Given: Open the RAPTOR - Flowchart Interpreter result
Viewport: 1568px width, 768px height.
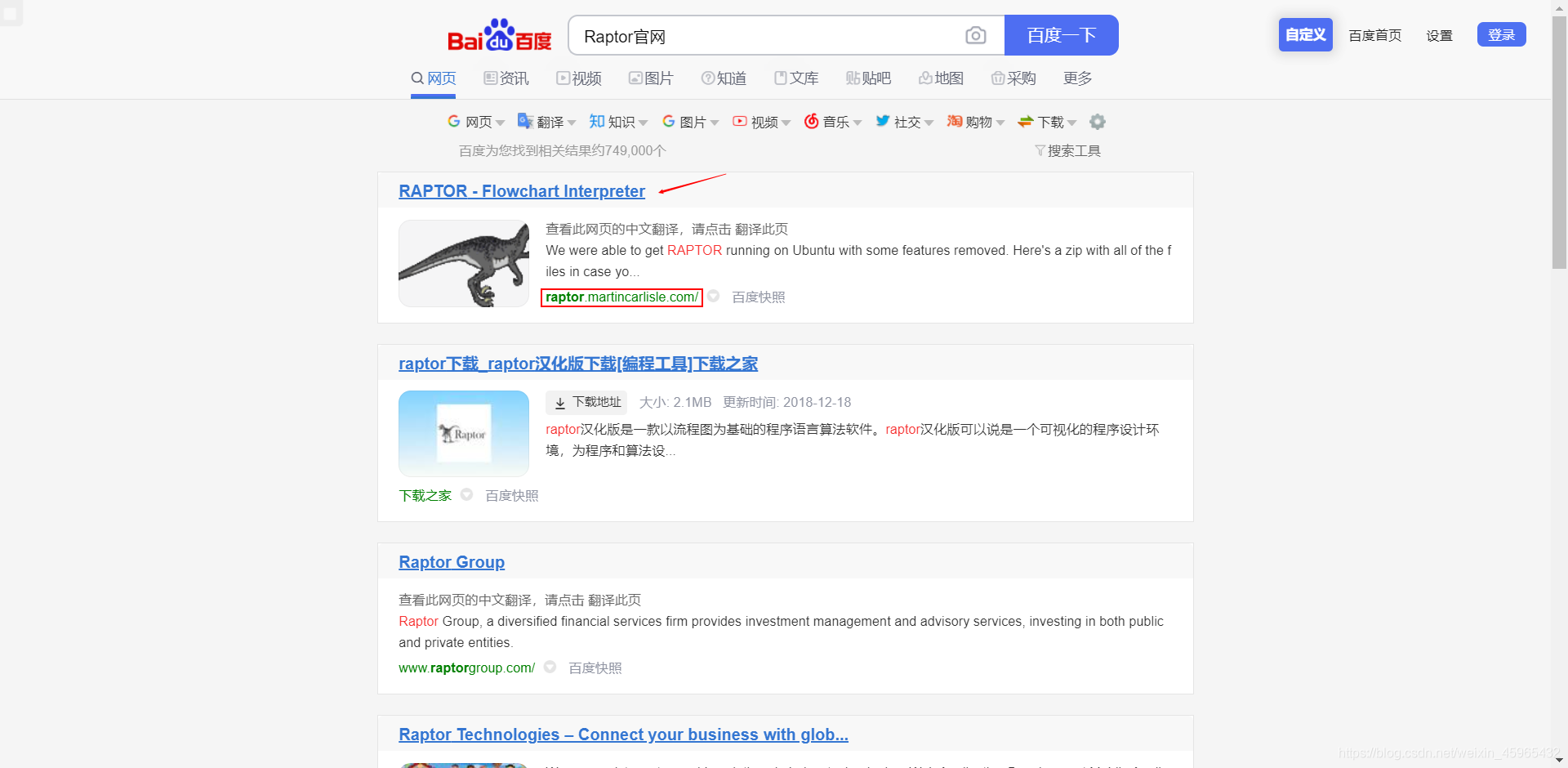Looking at the screenshot, I should [x=521, y=190].
